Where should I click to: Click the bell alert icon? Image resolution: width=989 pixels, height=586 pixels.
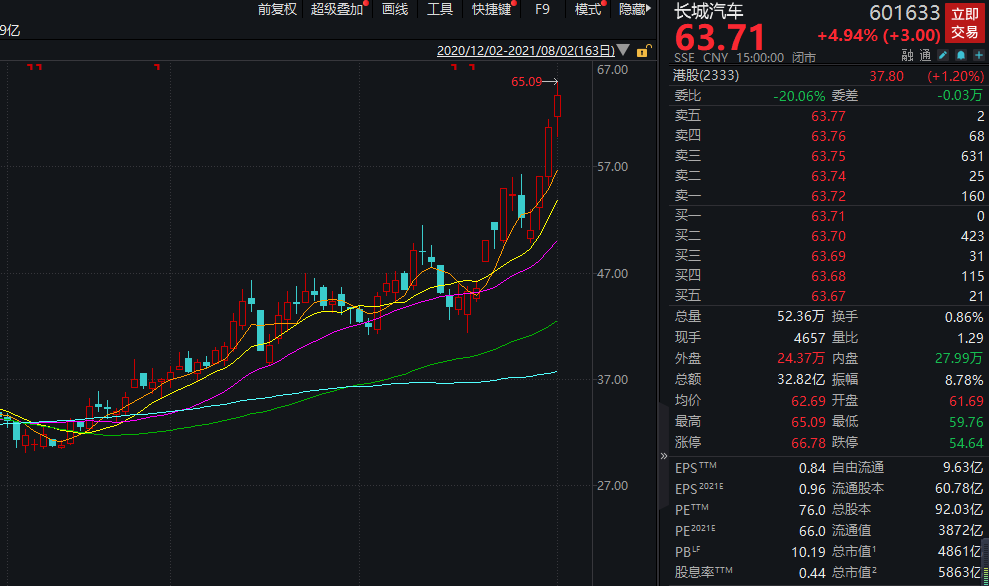[960, 57]
